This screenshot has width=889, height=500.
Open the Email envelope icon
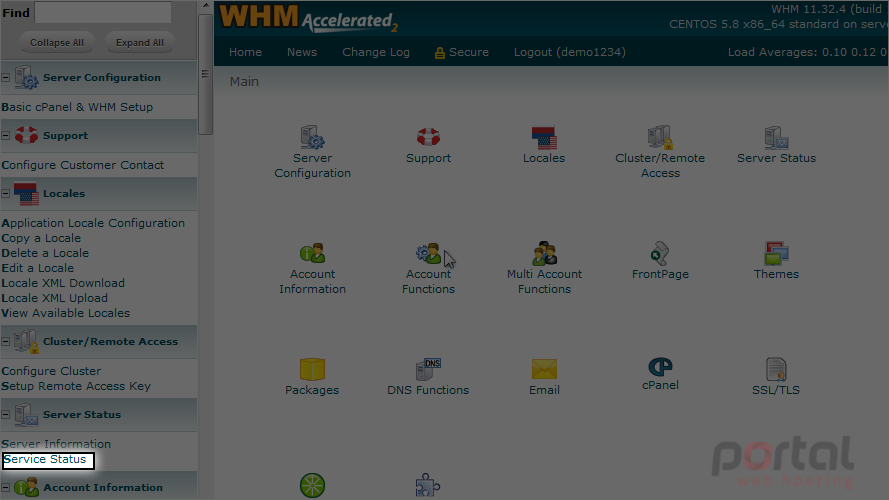point(544,369)
